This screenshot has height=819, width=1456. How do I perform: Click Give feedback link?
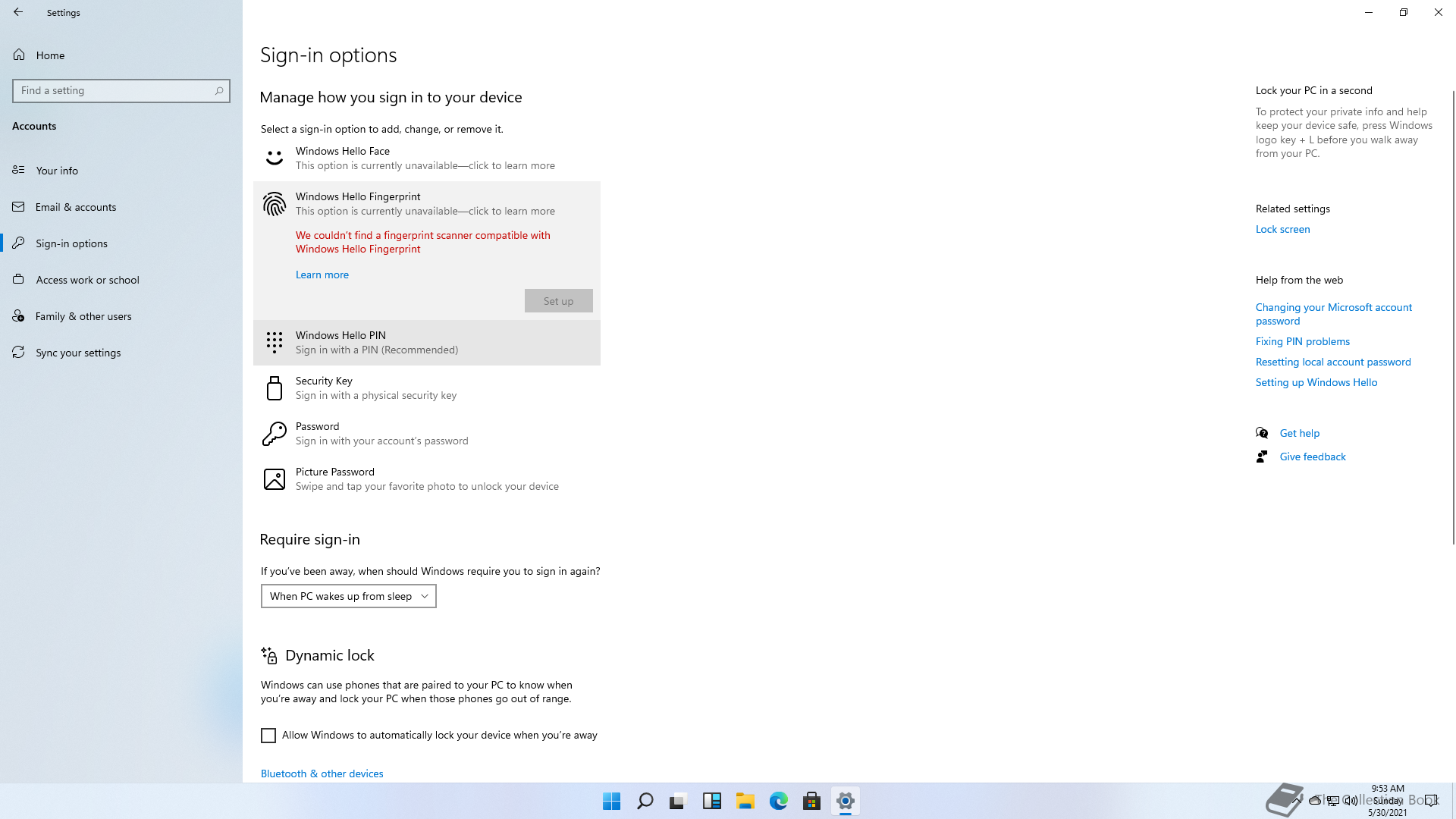pyautogui.click(x=1313, y=457)
